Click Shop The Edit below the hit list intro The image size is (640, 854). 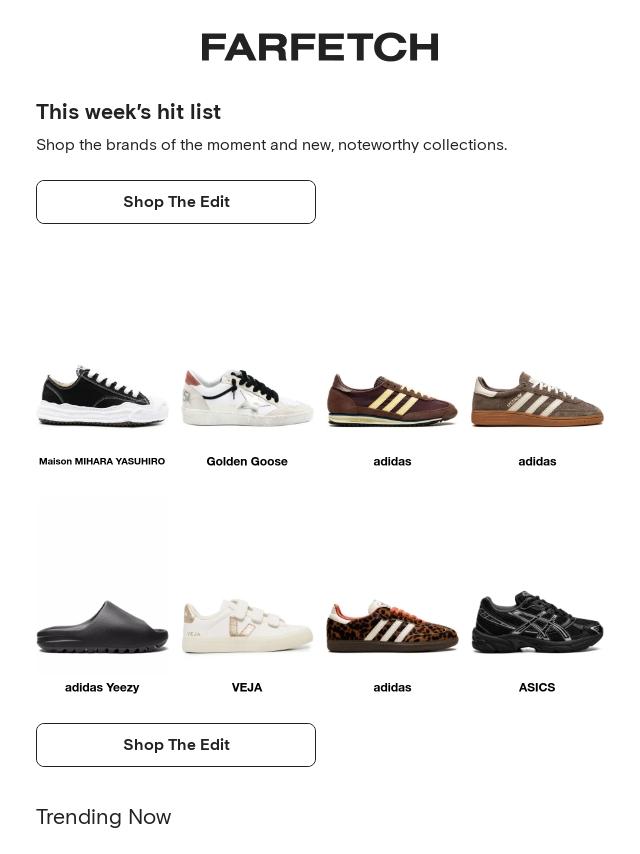(x=176, y=202)
